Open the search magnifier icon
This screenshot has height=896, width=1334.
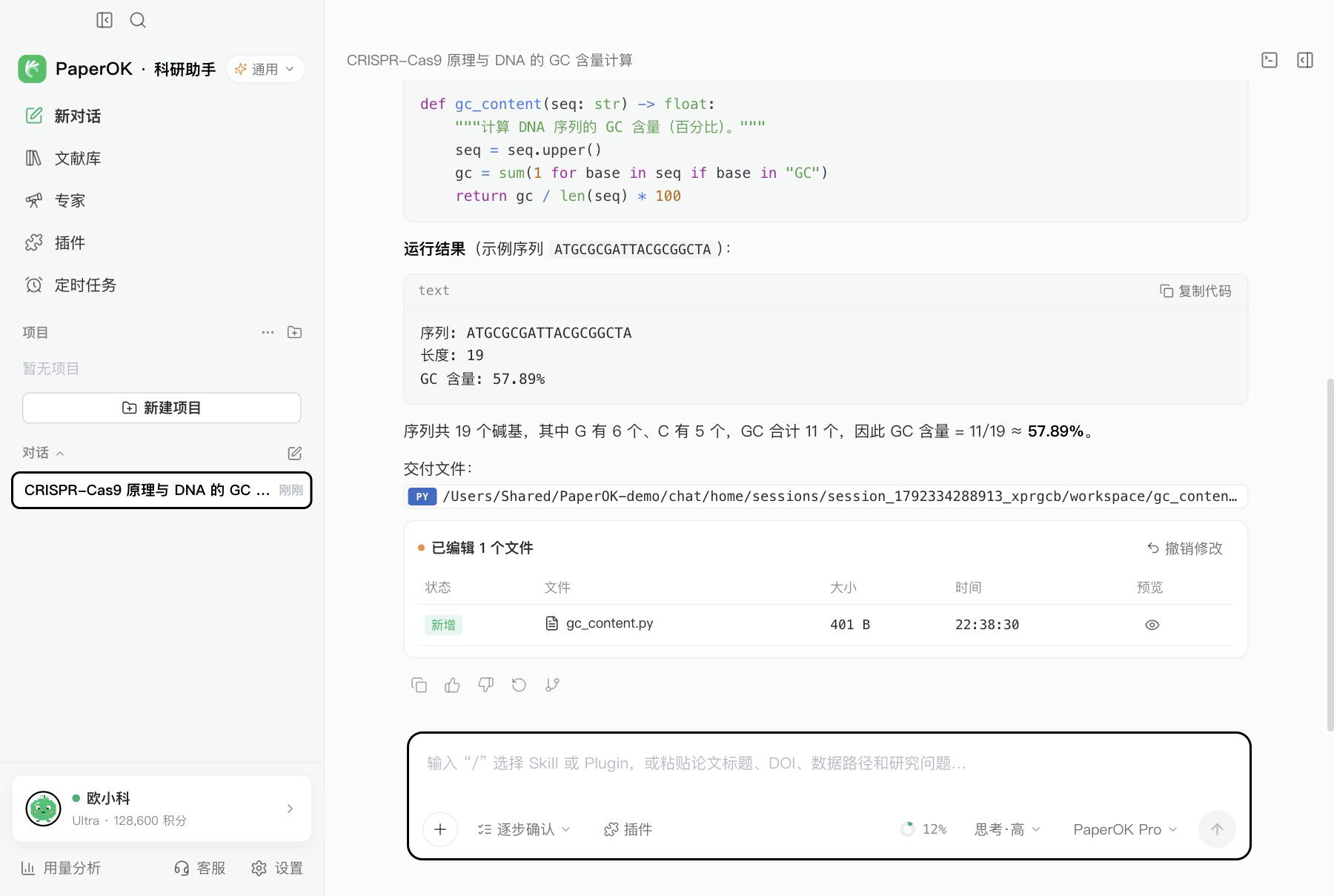[x=138, y=20]
